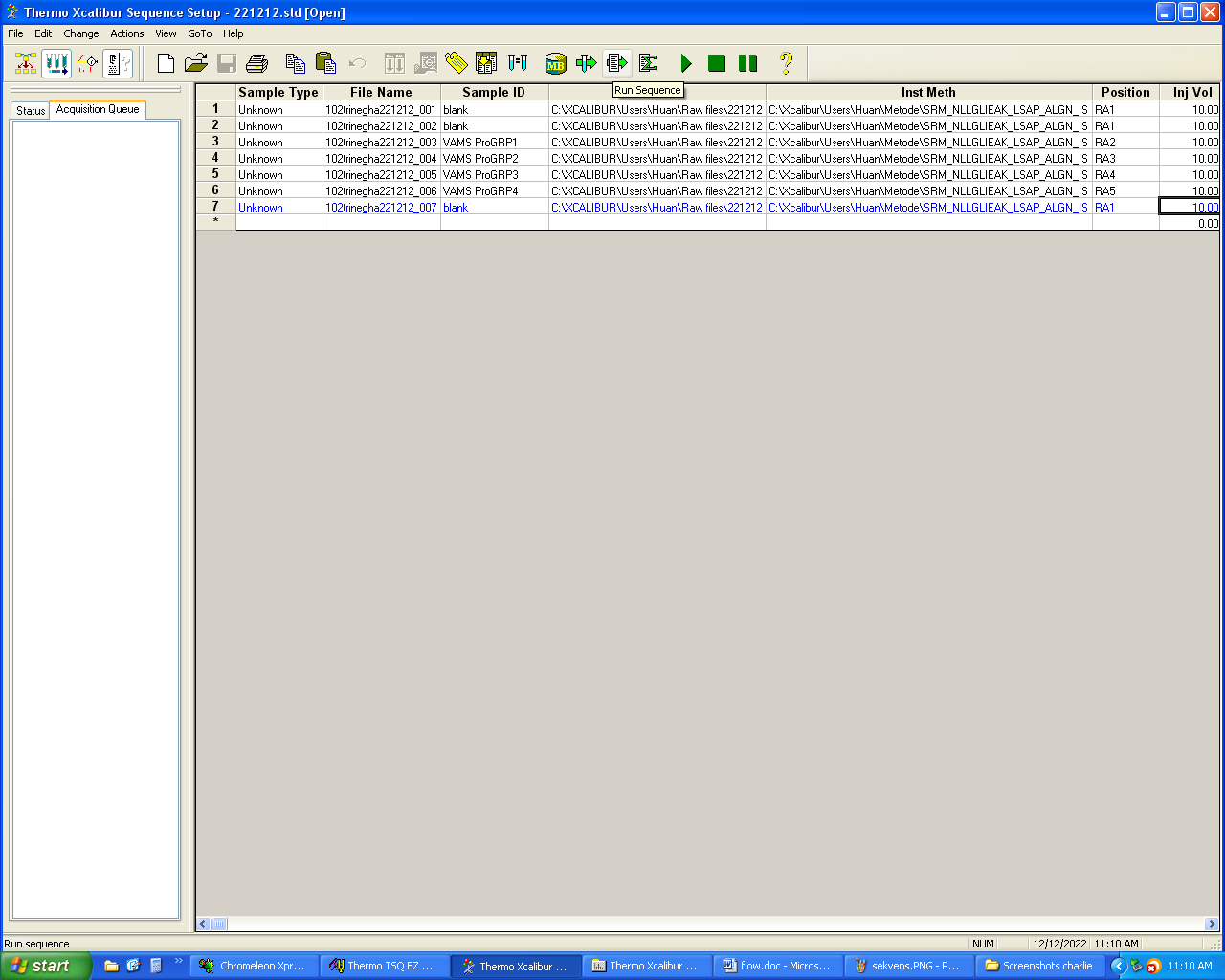Switch to the Status tab
Image resolution: width=1225 pixels, height=980 pixels.
[31, 110]
